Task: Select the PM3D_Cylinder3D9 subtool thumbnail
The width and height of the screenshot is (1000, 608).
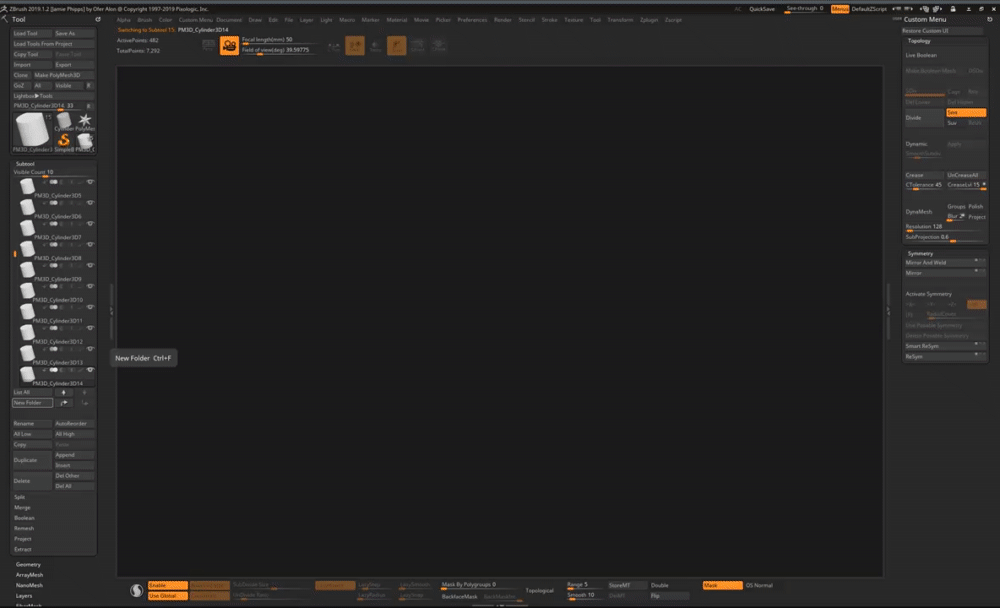Action: [27, 270]
